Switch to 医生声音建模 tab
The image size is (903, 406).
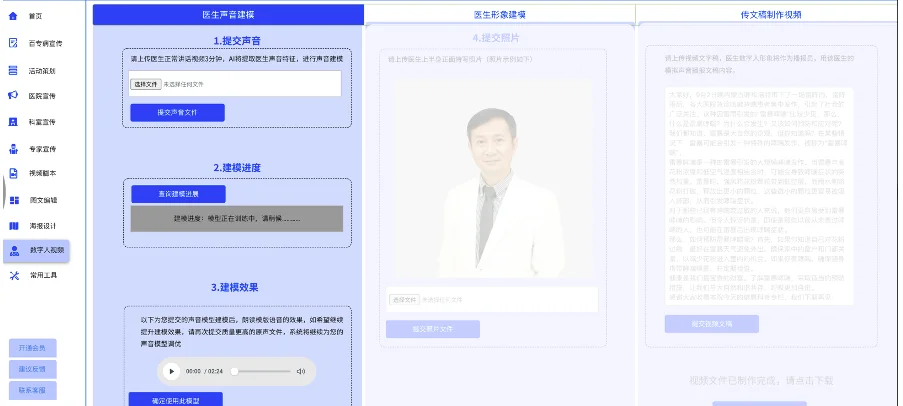tap(228, 15)
